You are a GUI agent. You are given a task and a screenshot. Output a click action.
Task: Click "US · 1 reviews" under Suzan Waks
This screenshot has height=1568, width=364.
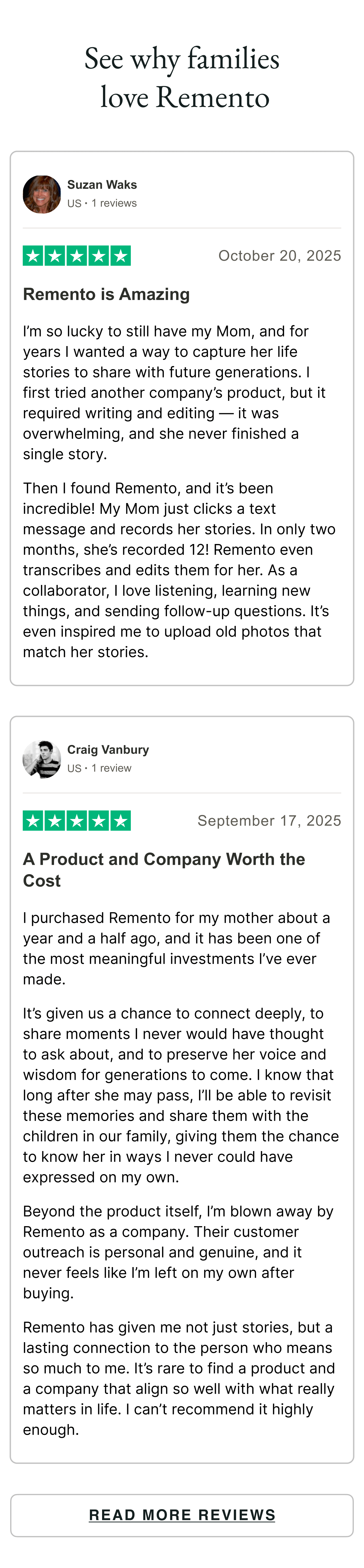pos(102,203)
